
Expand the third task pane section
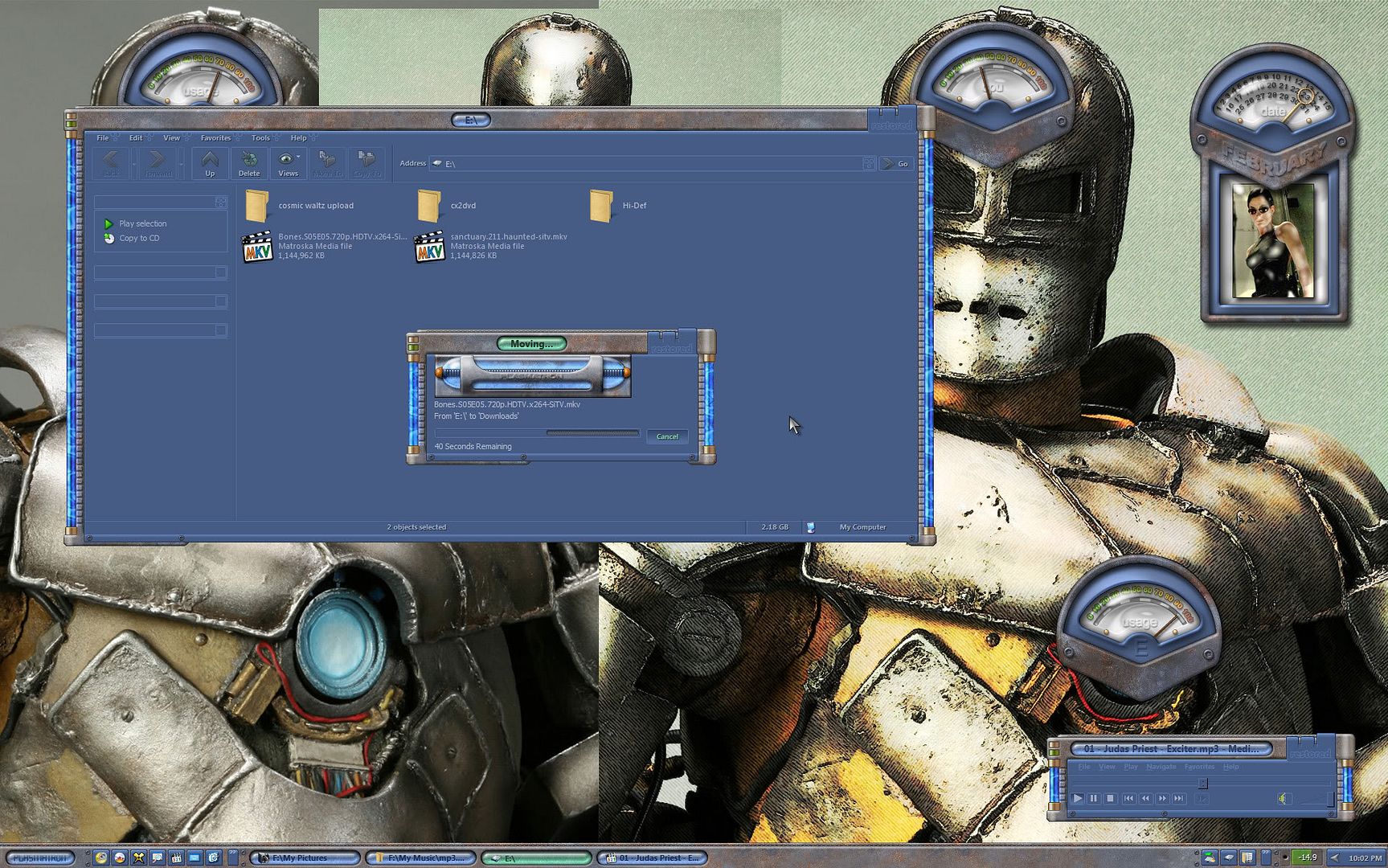coord(220,301)
